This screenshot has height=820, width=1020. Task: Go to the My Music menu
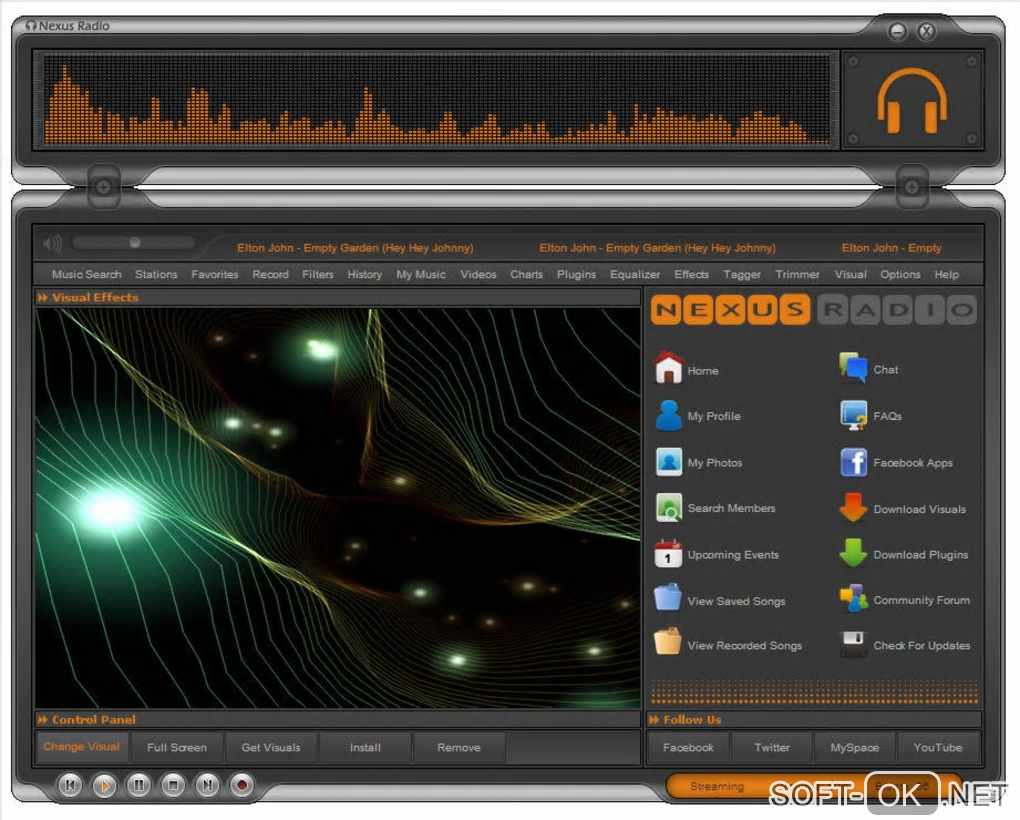pyautogui.click(x=421, y=274)
